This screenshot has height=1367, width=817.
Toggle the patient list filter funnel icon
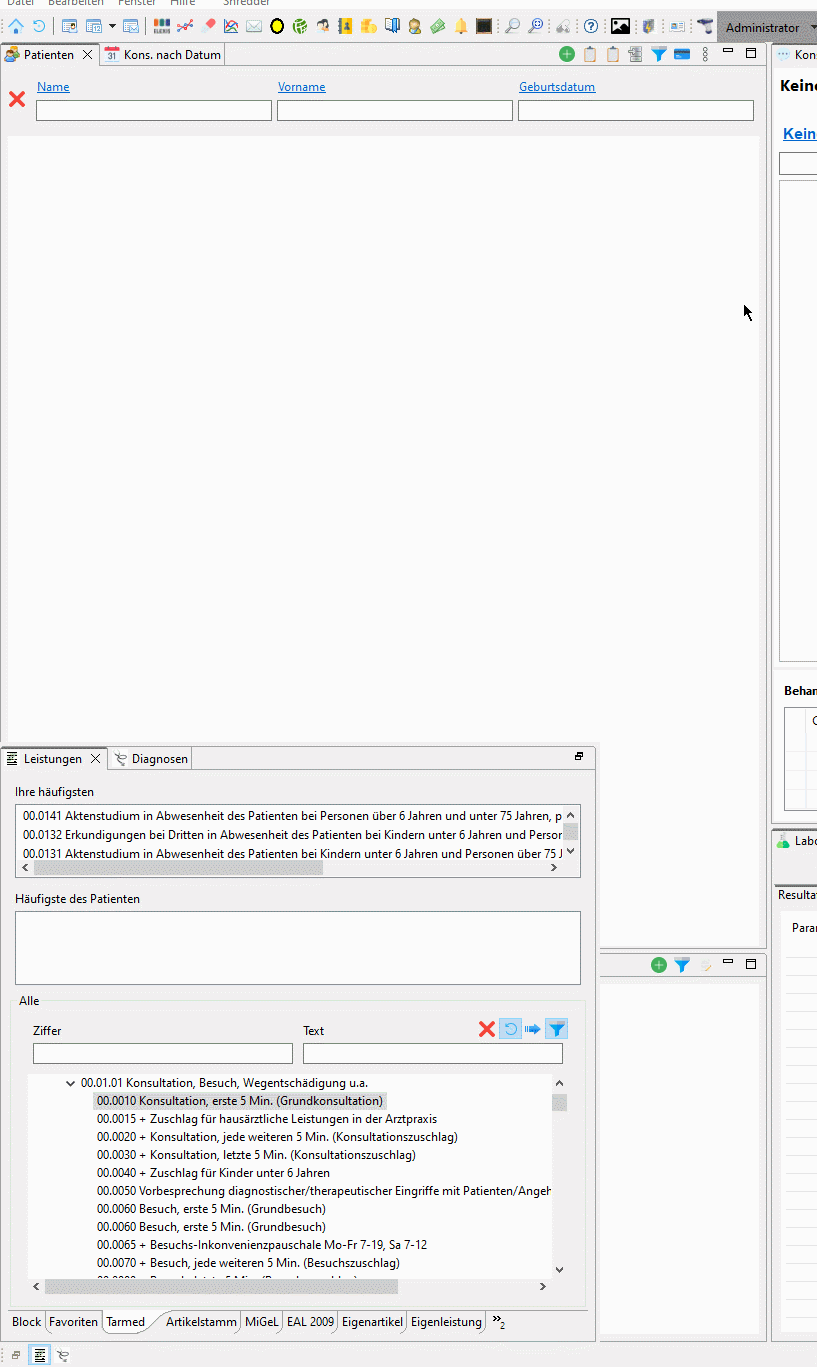click(659, 55)
